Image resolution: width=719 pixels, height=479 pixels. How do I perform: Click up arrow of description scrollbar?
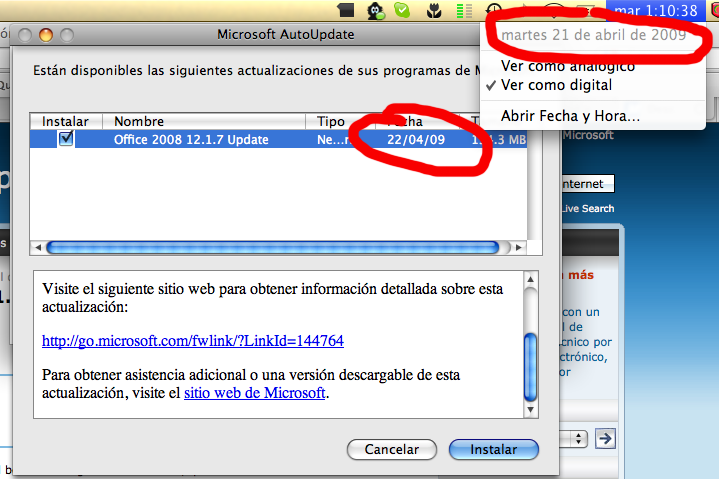pos(530,279)
